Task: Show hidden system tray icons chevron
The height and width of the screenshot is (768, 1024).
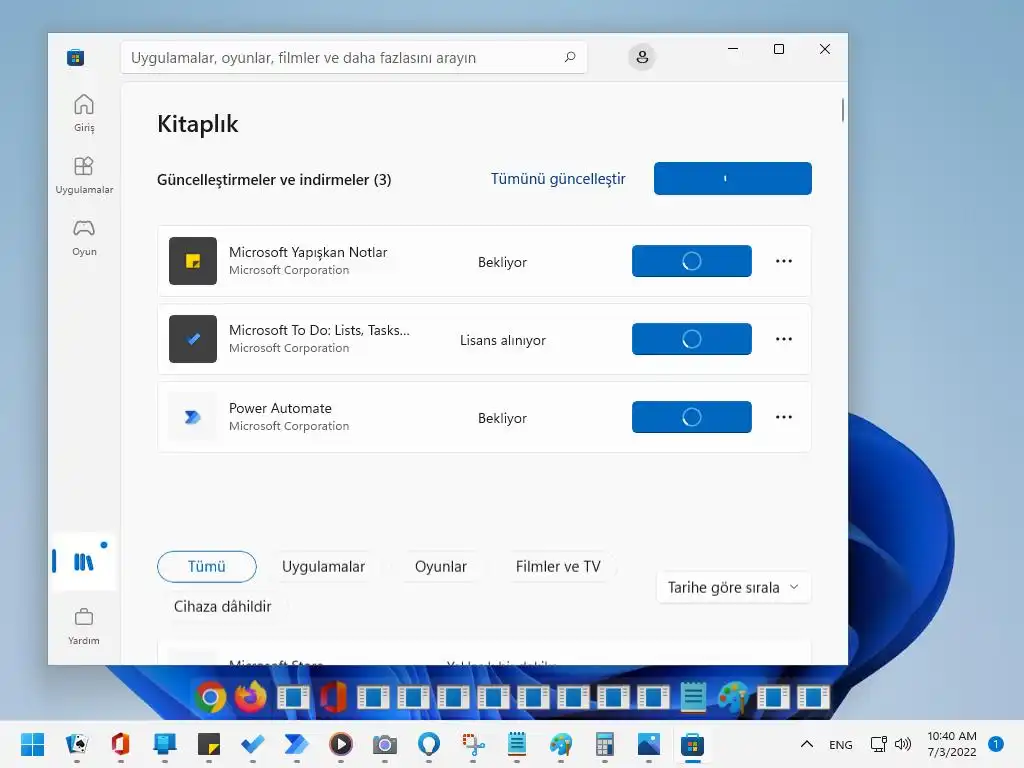Action: (x=807, y=744)
